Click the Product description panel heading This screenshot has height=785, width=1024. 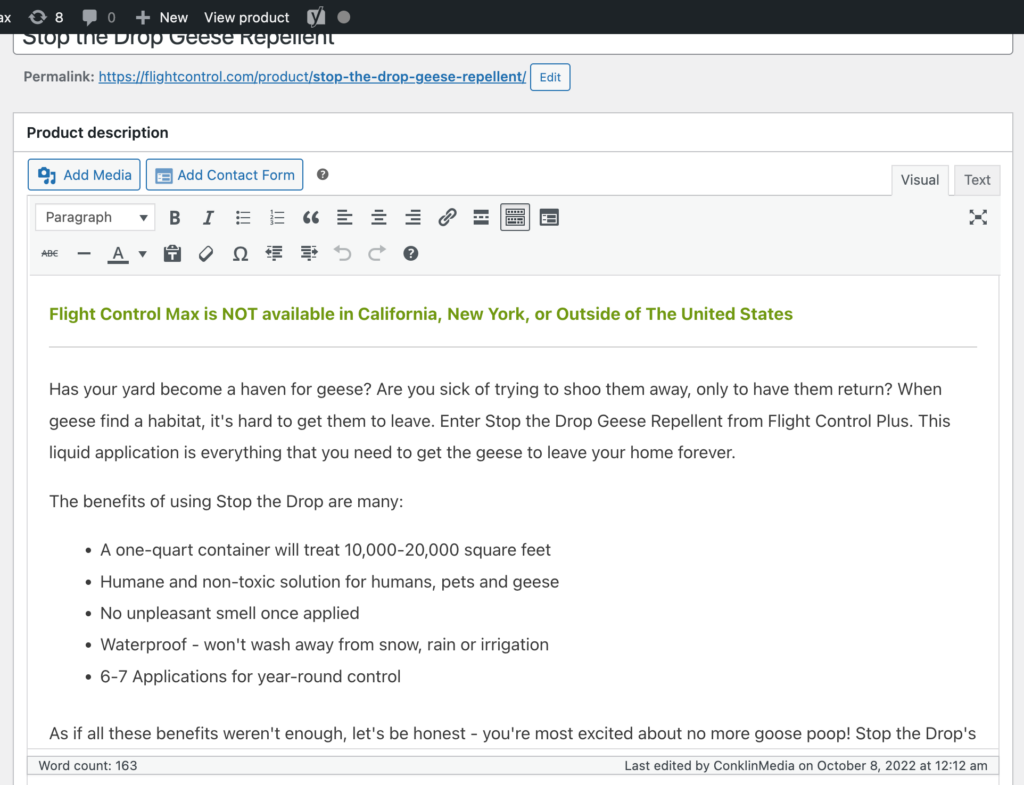pyautogui.click(x=97, y=133)
